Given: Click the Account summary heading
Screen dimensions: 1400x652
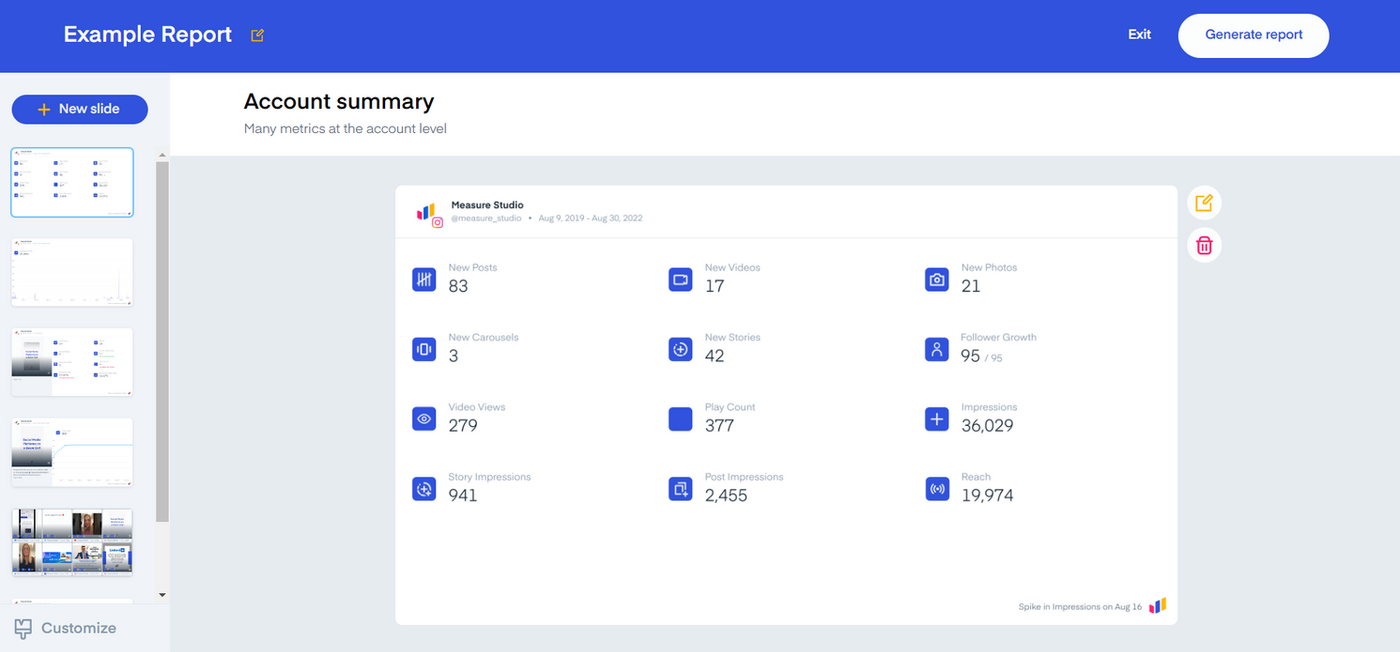Looking at the screenshot, I should [339, 101].
